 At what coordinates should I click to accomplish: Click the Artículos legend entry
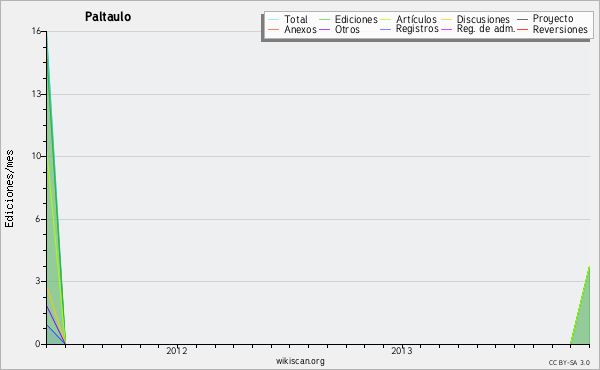[408, 19]
